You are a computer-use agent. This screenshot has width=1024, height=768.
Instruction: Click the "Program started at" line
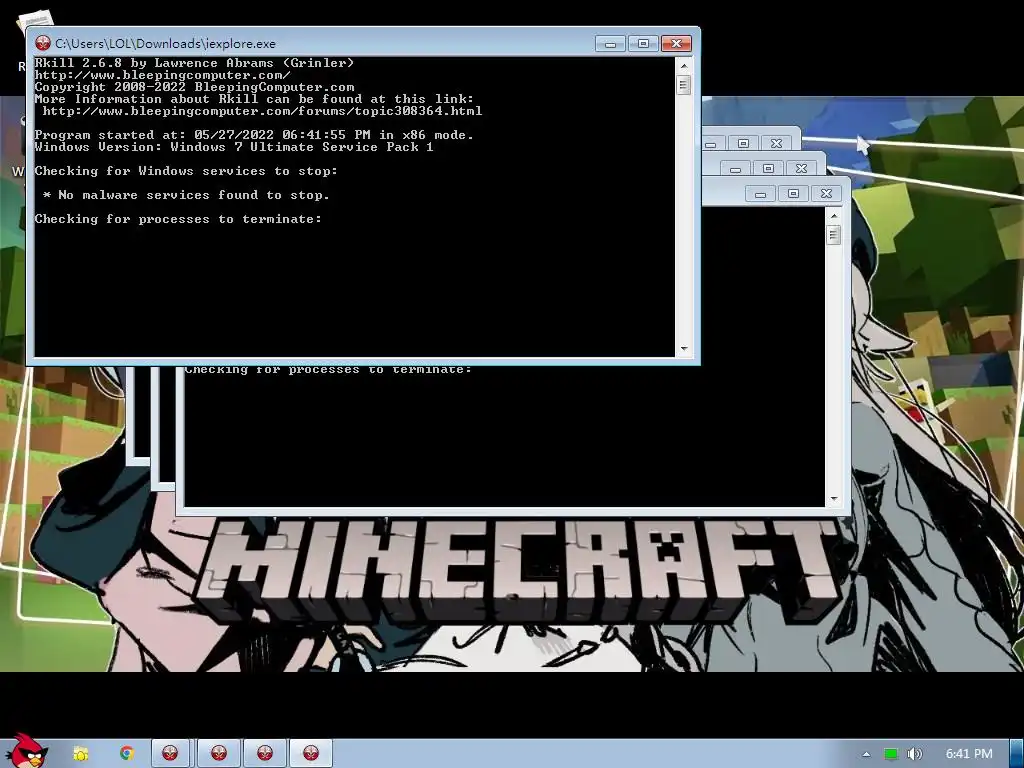254,135
